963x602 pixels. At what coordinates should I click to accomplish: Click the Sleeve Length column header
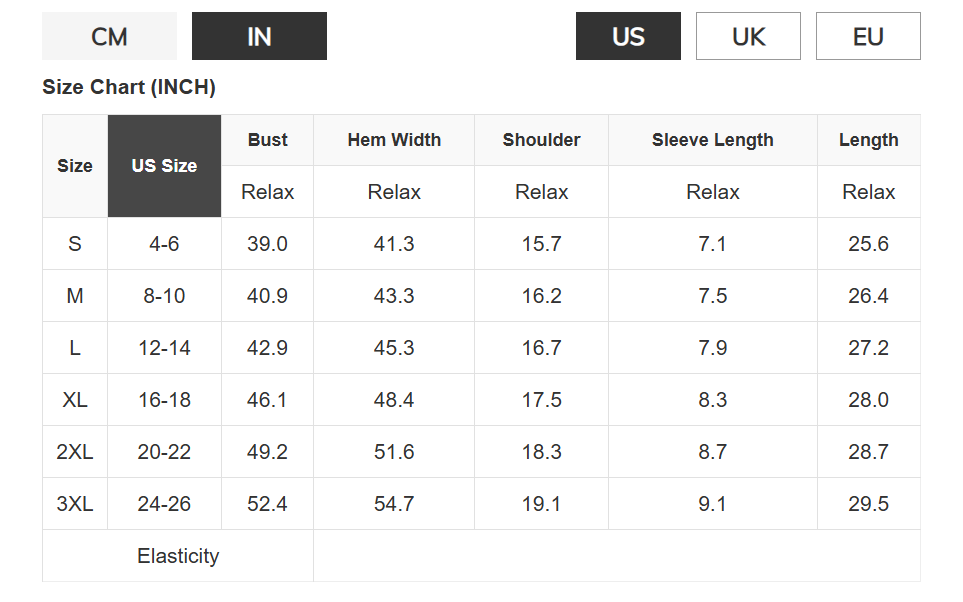point(712,140)
